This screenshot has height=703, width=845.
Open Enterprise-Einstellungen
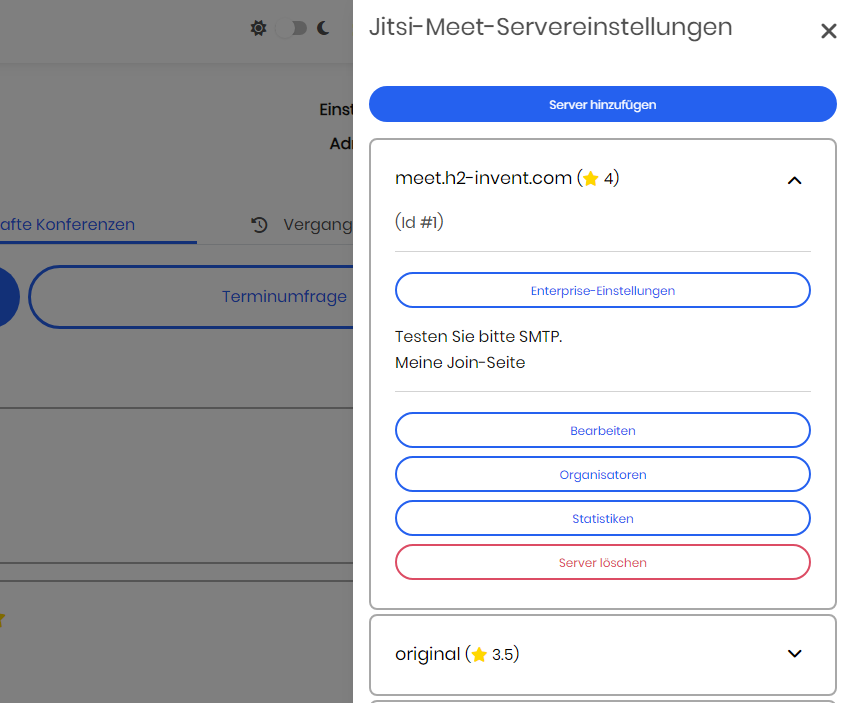(x=602, y=290)
